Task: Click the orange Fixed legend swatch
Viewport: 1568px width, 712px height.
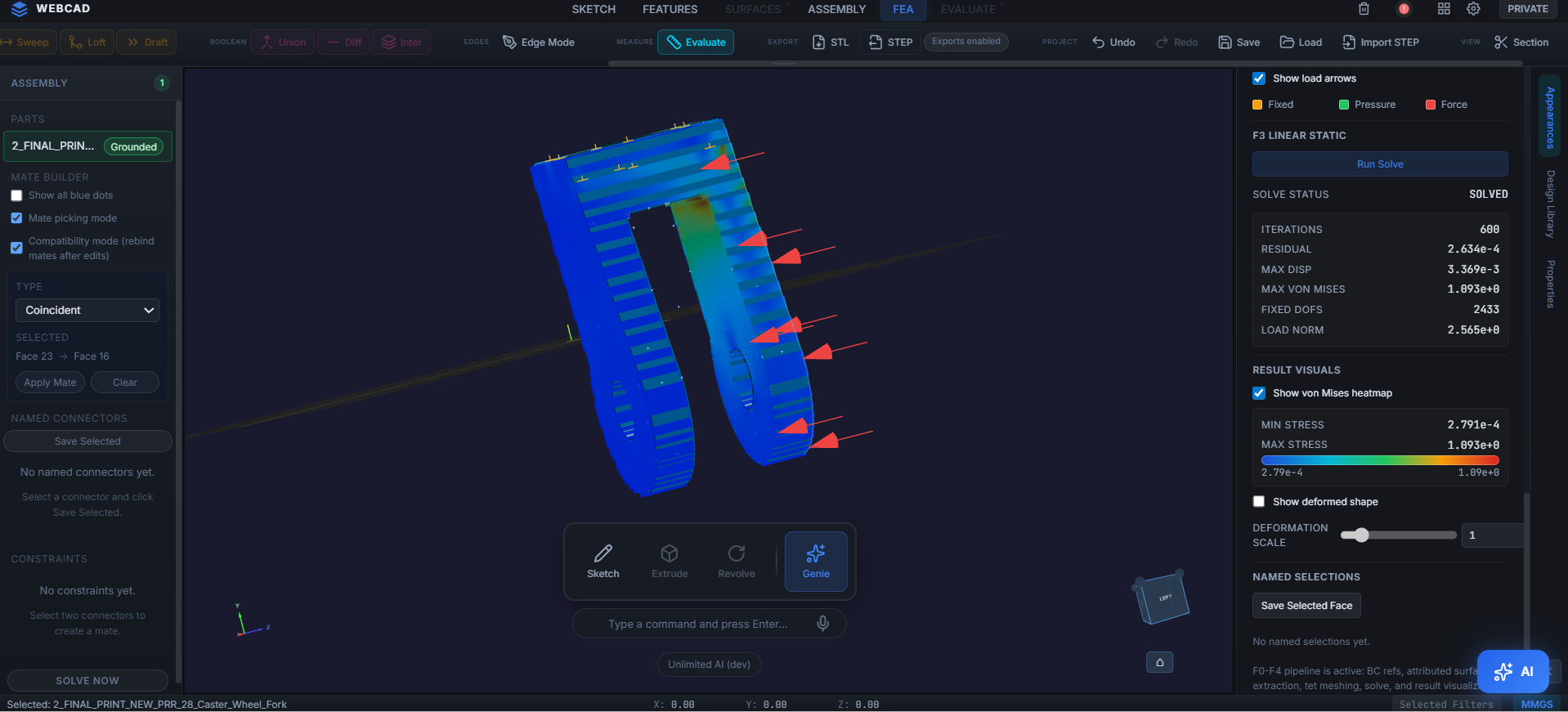Action: pos(1257,105)
